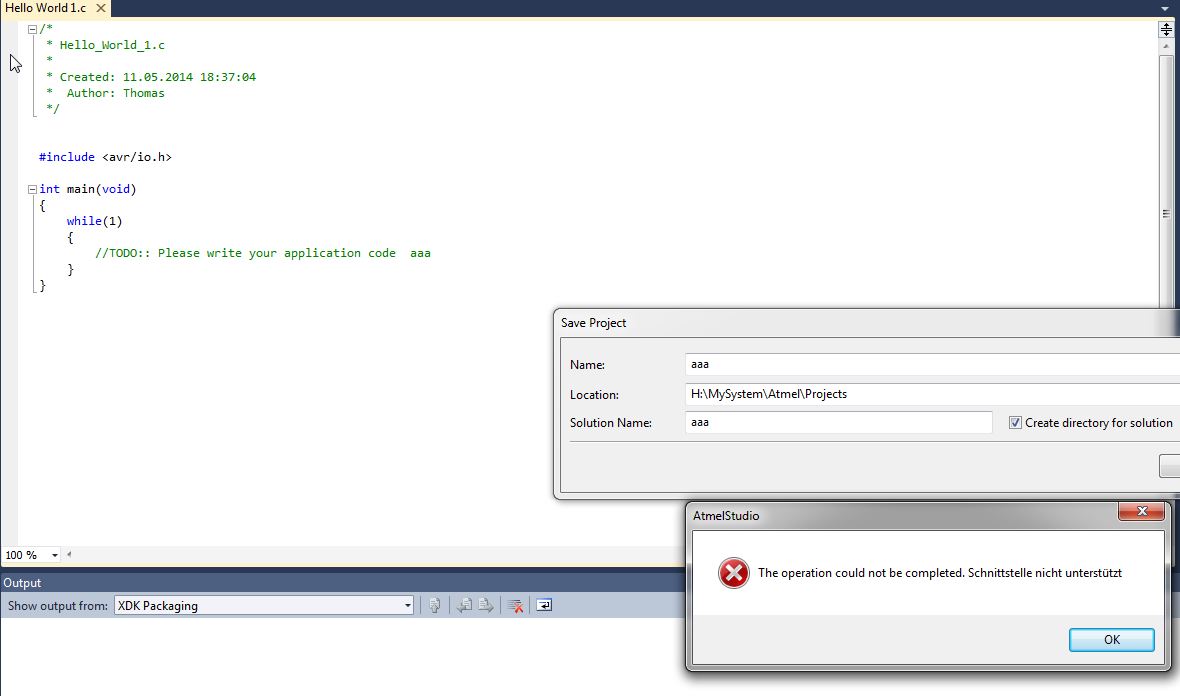Image resolution: width=1180 pixels, height=696 pixels.
Task: Uncheck Create directory for solution
Action: 1015,423
